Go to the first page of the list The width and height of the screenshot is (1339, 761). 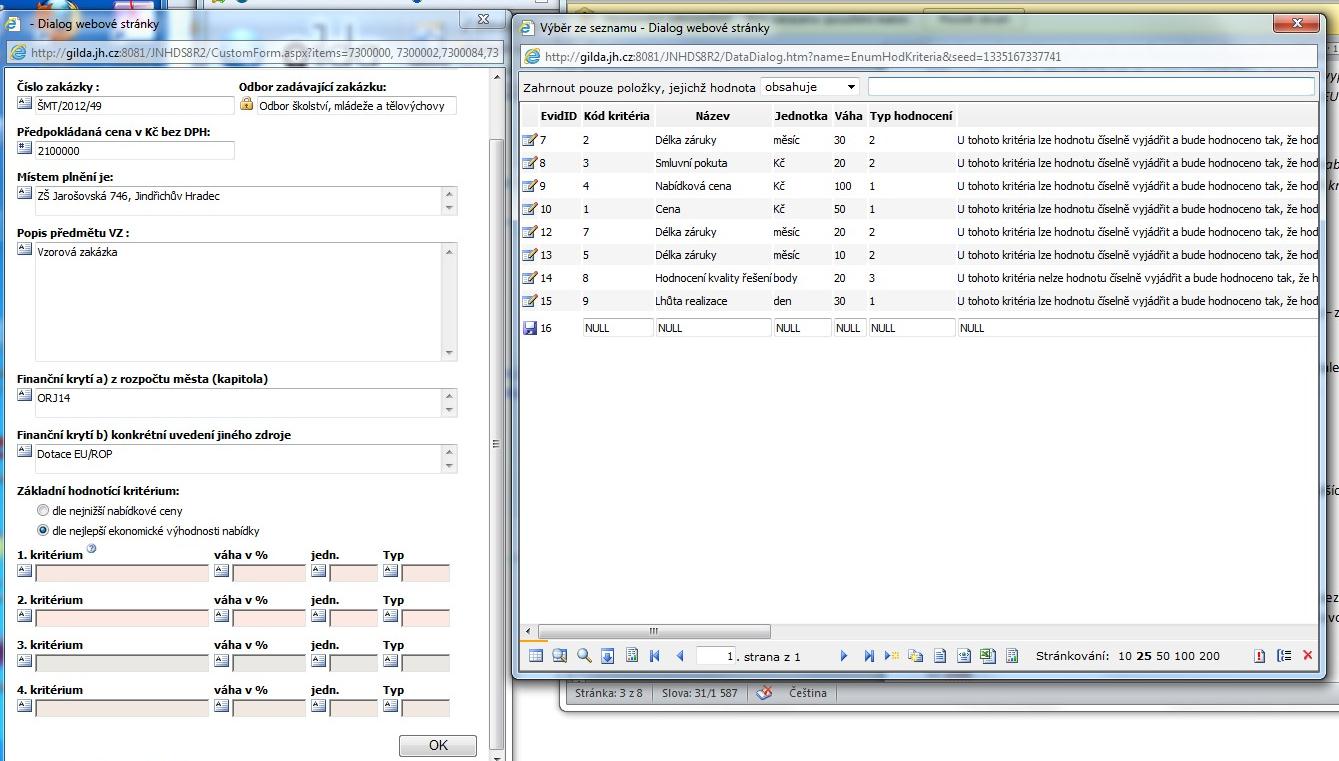tap(655, 656)
